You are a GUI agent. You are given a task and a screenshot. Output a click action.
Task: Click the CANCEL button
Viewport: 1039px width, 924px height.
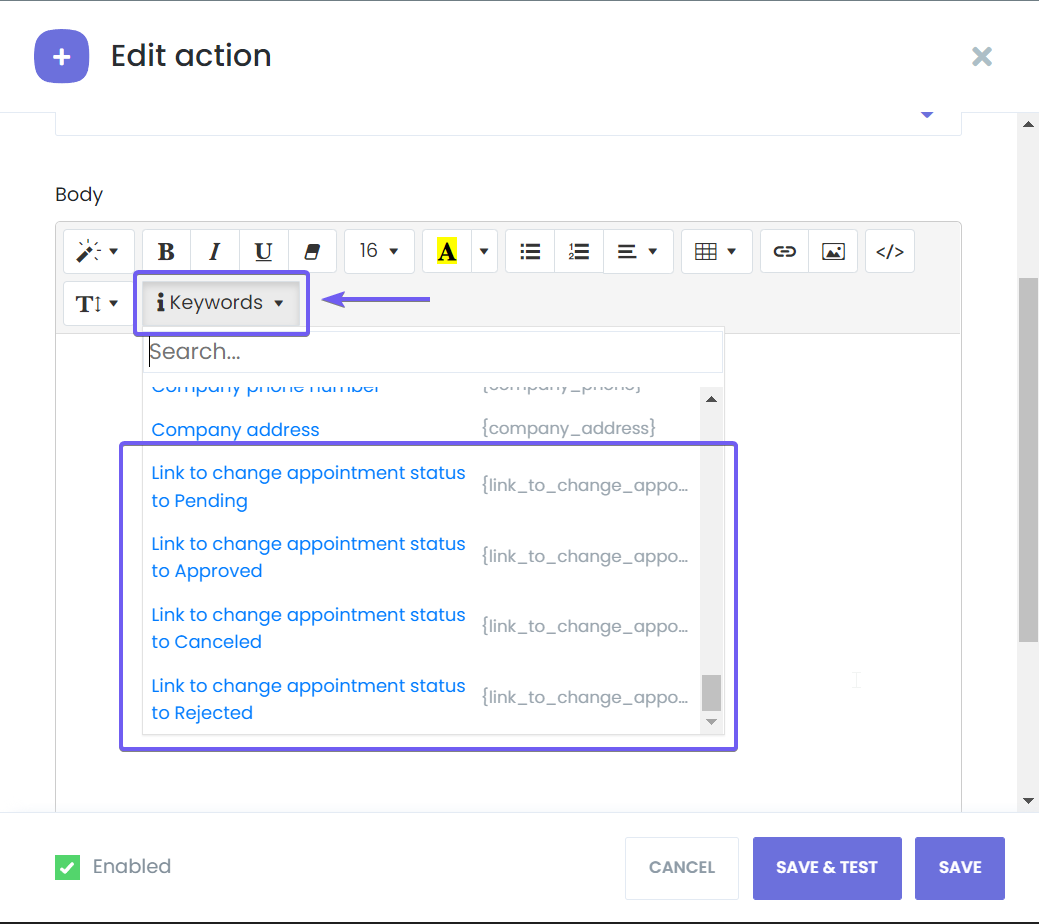[681, 867]
